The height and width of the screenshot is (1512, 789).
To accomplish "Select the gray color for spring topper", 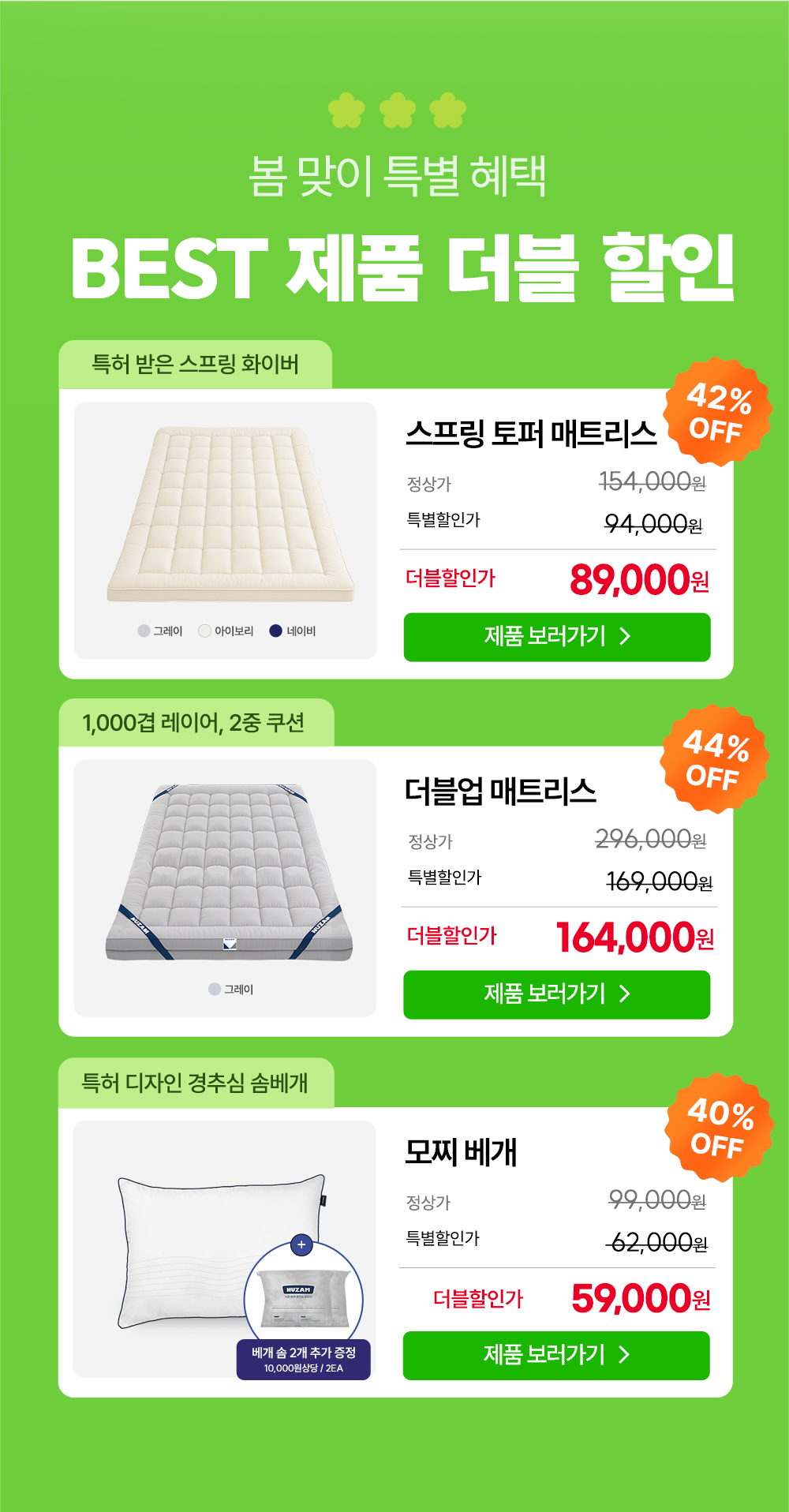I will (144, 631).
